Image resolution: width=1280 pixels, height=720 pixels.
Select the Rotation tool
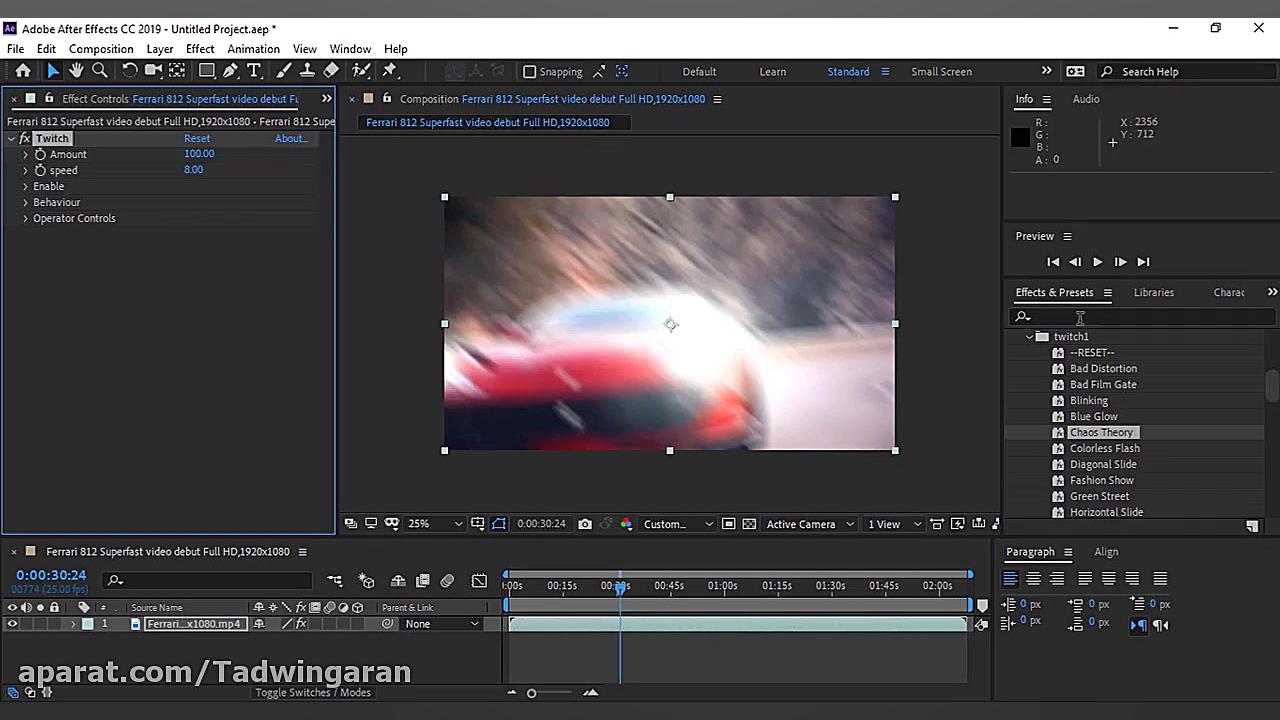[129, 71]
